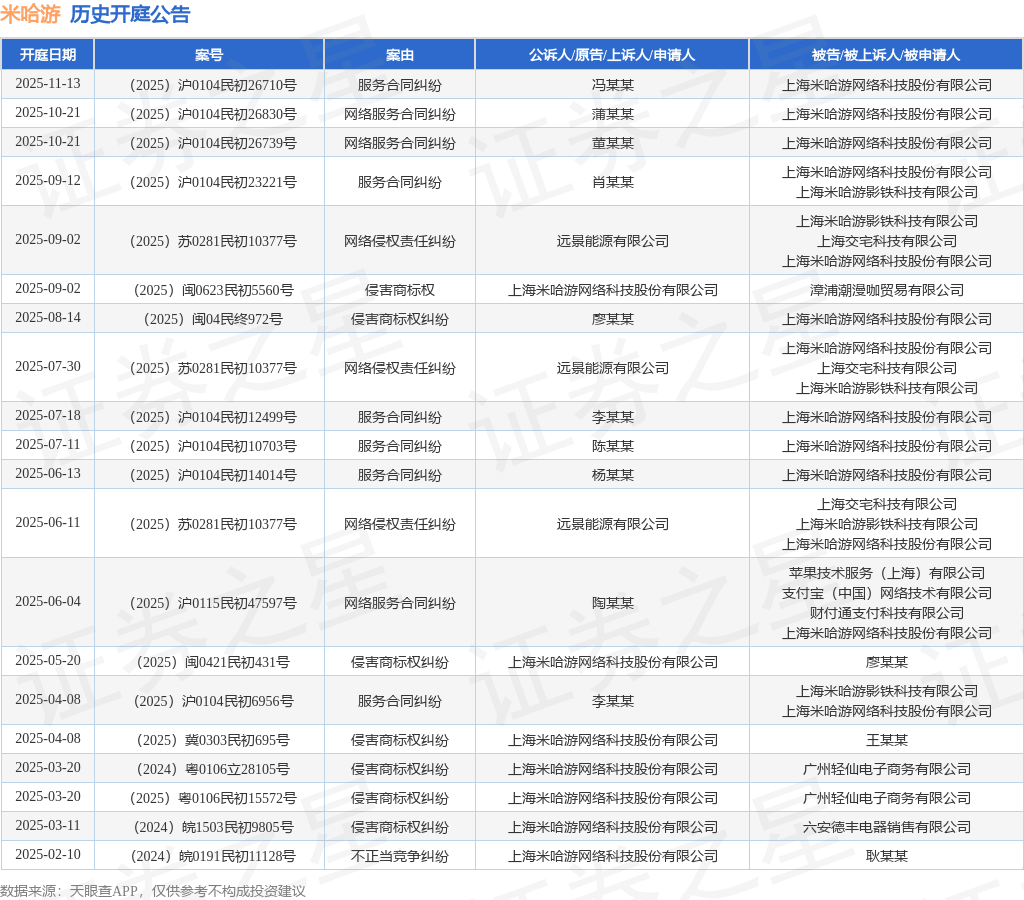This screenshot has width=1024, height=900.
Task: Click plaintiff 陈某某
Action: click(613, 446)
